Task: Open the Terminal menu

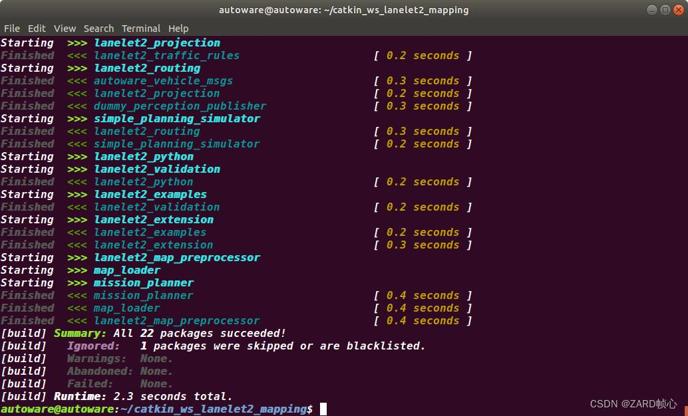Action: pos(141,29)
